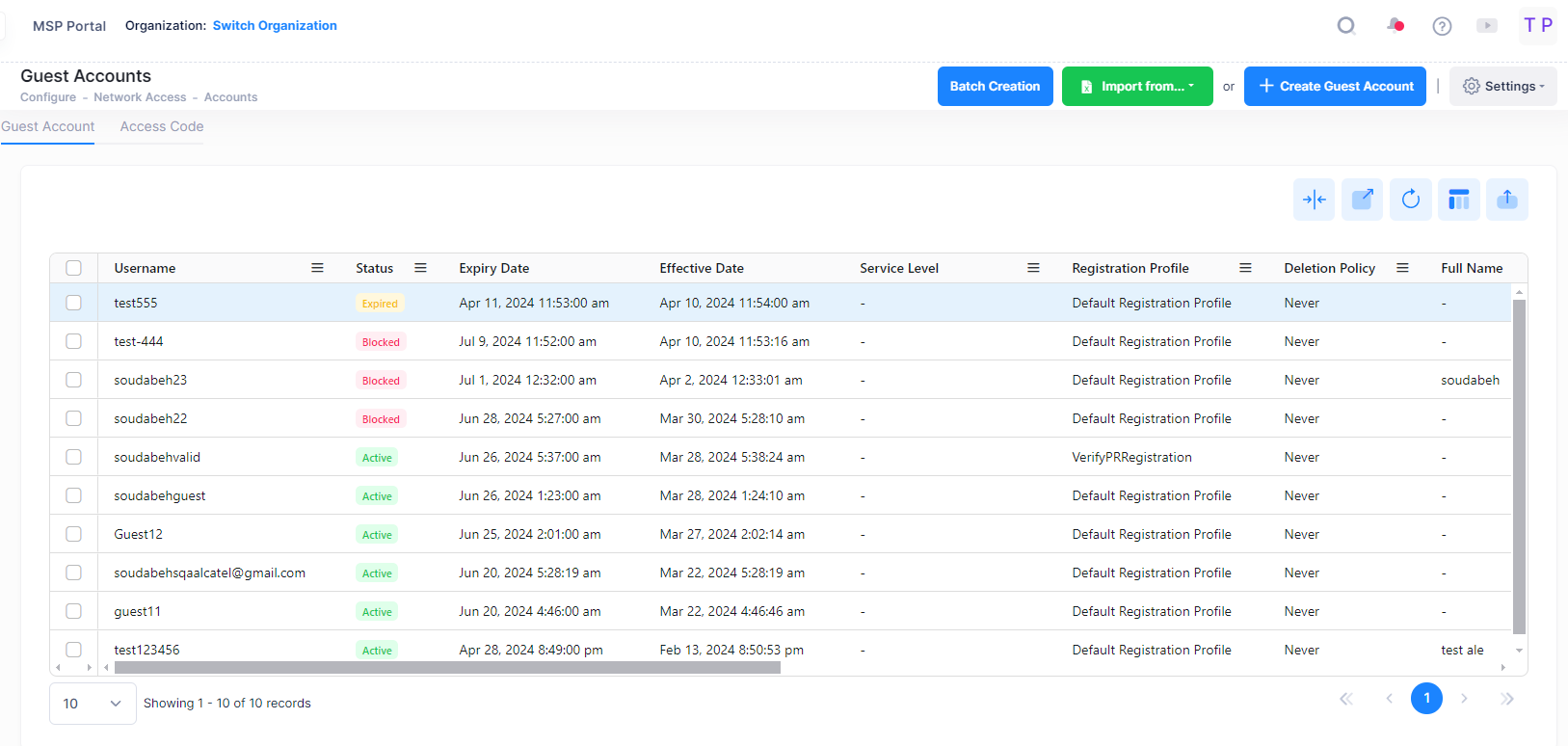Select the soudabehvalid row checkbox
Image resolution: width=1568 pixels, height=746 pixels.
(x=73, y=457)
